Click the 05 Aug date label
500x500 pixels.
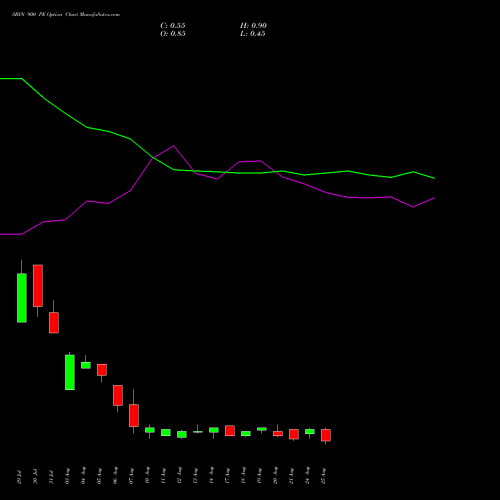coord(99,476)
